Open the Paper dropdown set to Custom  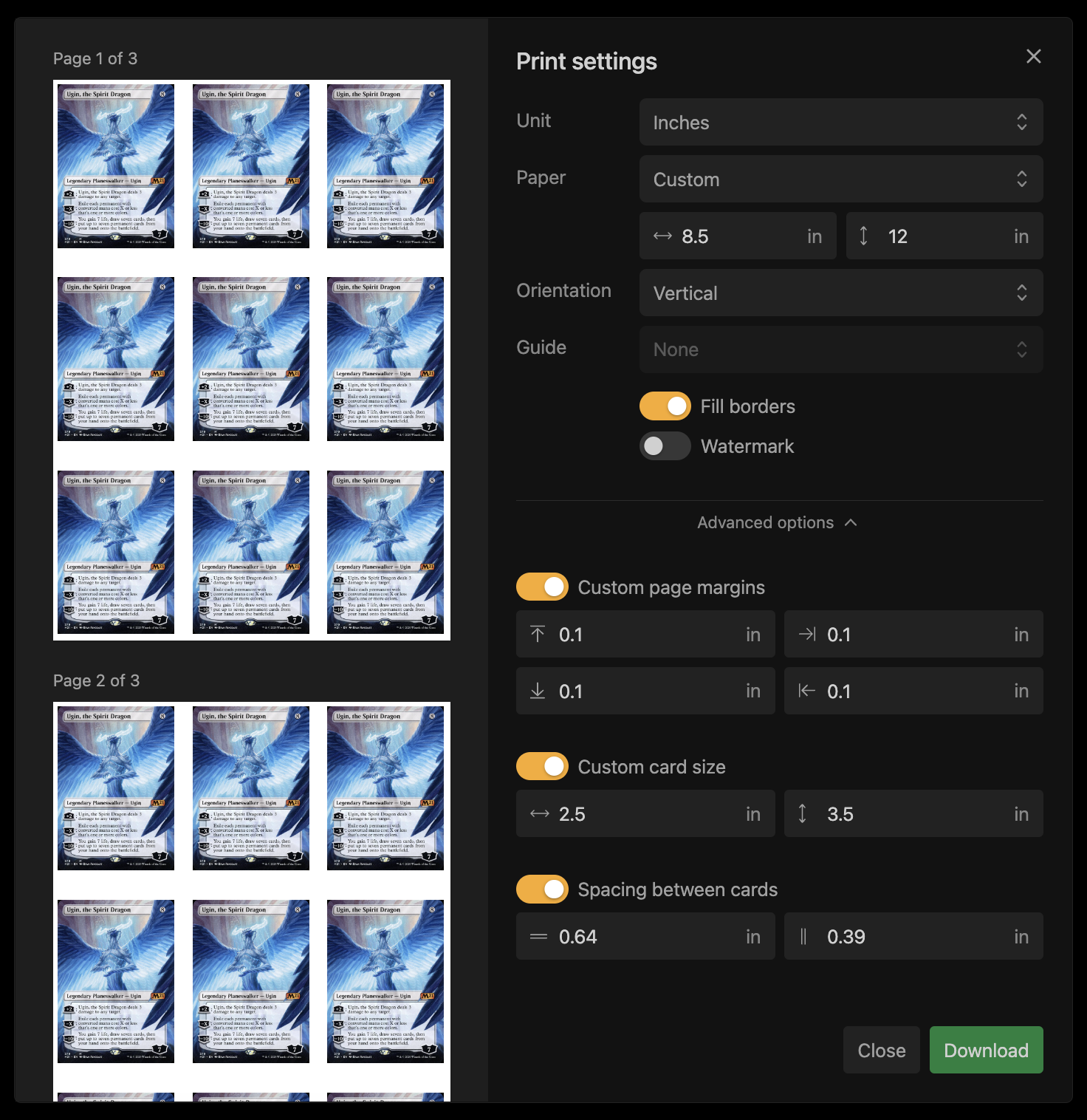(841, 179)
